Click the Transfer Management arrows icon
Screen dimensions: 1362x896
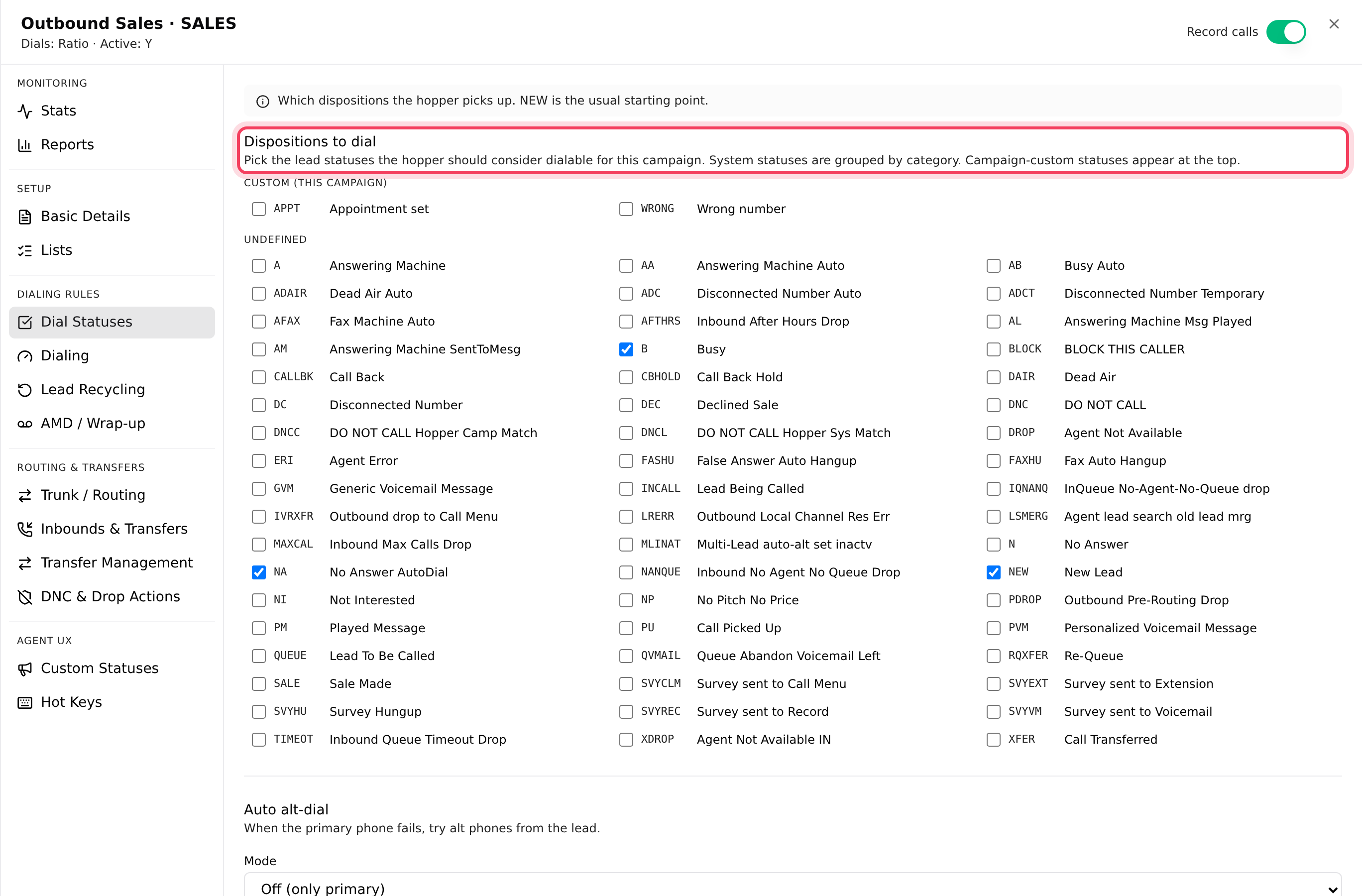coord(24,562)
